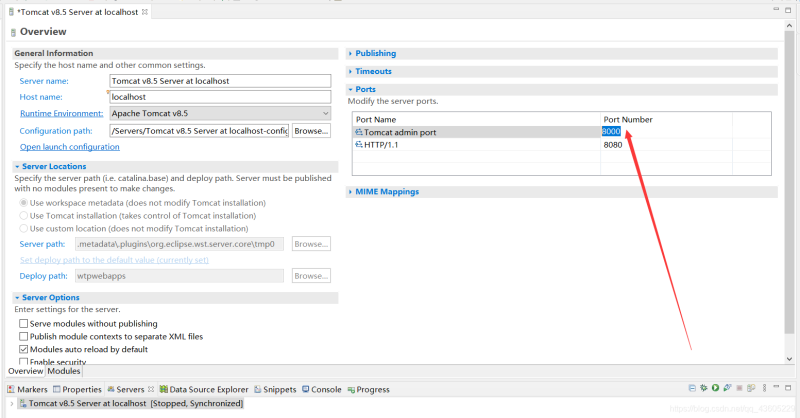Click the Overview heading server icon

pos(13,33)
